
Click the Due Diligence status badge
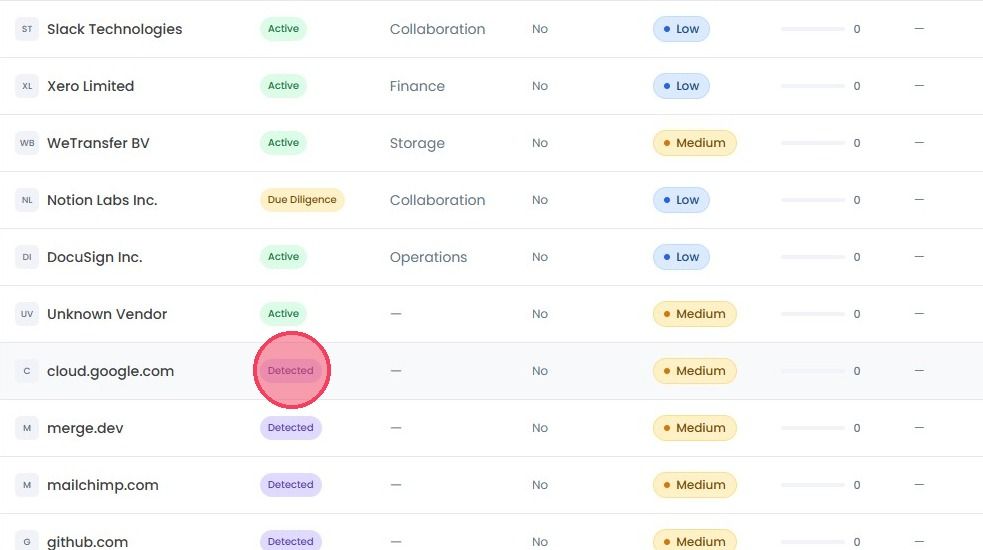[x=302, y=199]
